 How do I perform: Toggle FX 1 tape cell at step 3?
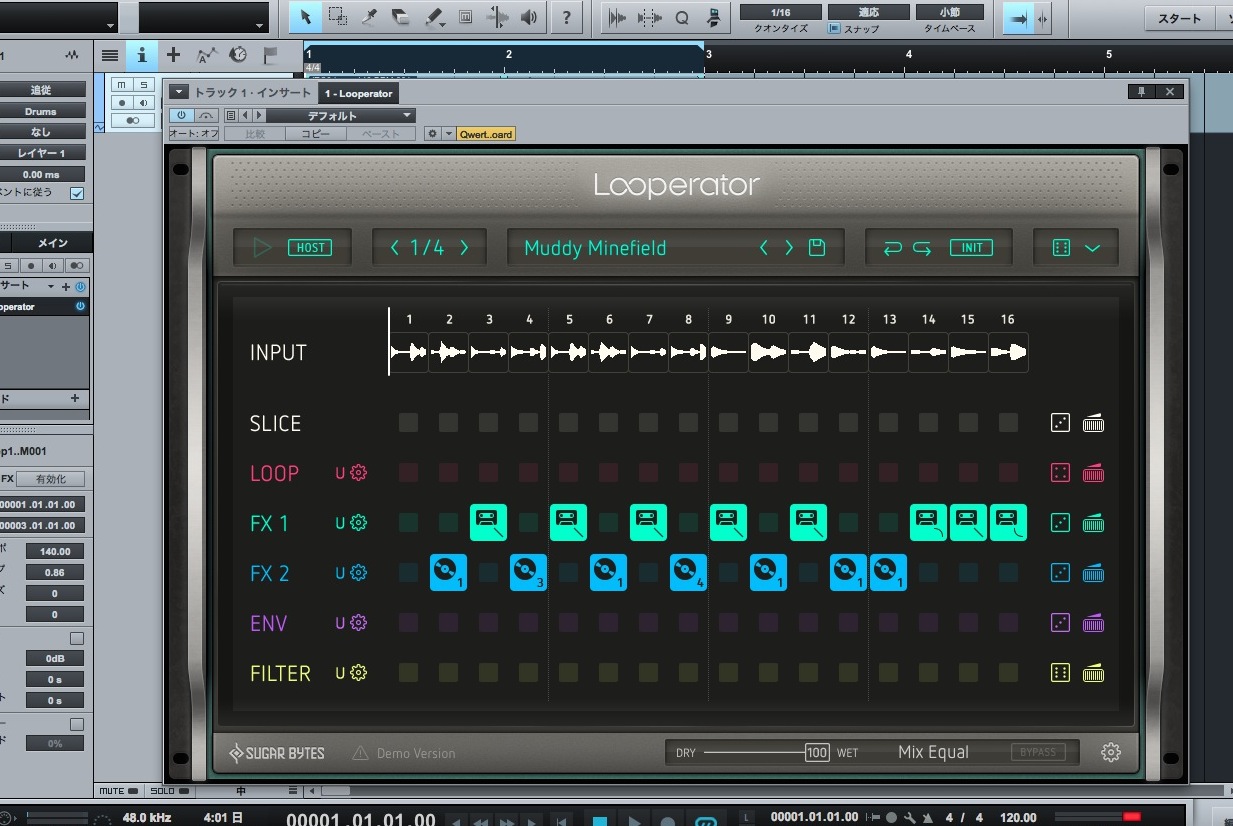click(488, 522)
